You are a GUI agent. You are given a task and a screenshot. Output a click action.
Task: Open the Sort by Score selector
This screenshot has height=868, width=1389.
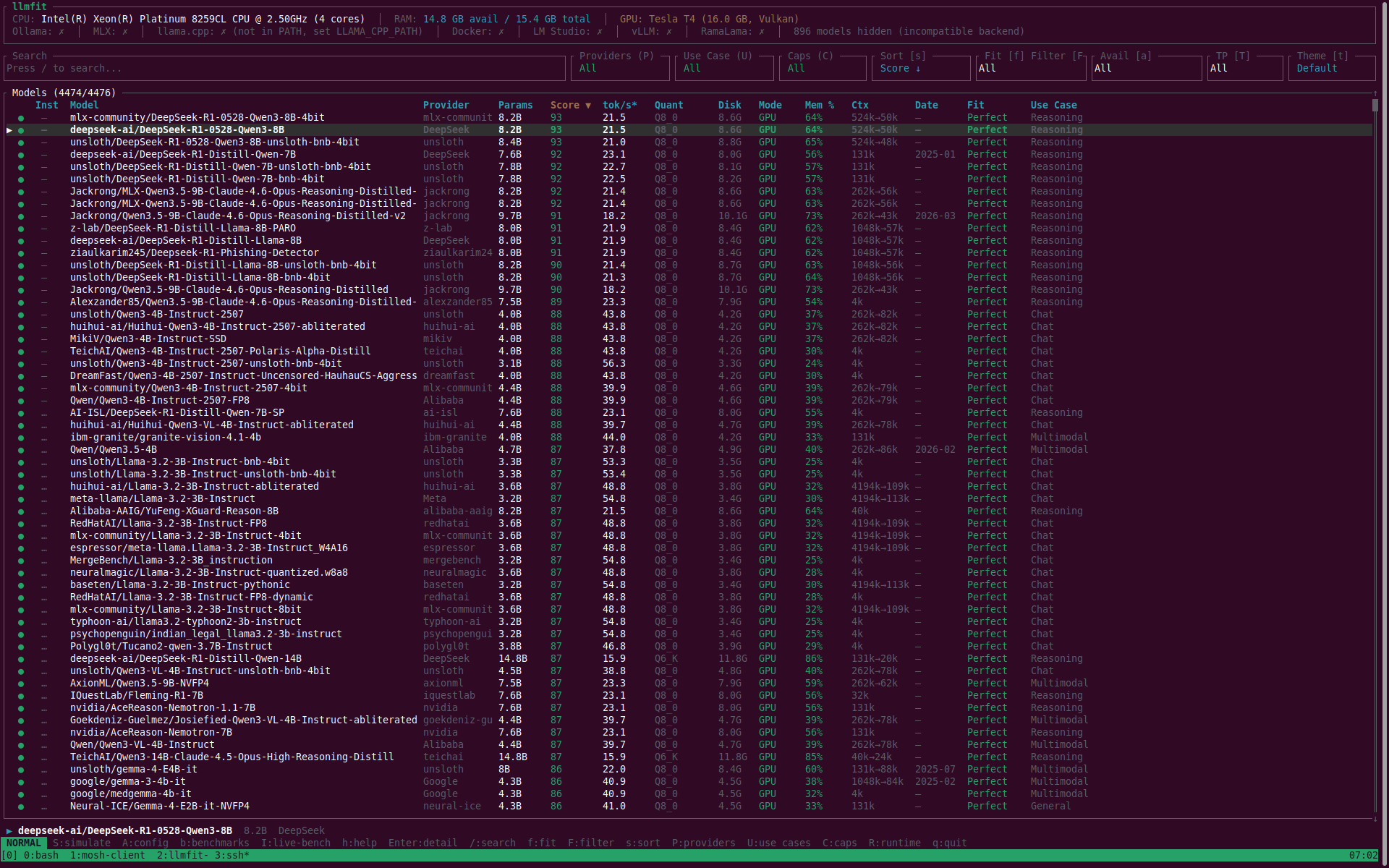[x=920, y=68]
